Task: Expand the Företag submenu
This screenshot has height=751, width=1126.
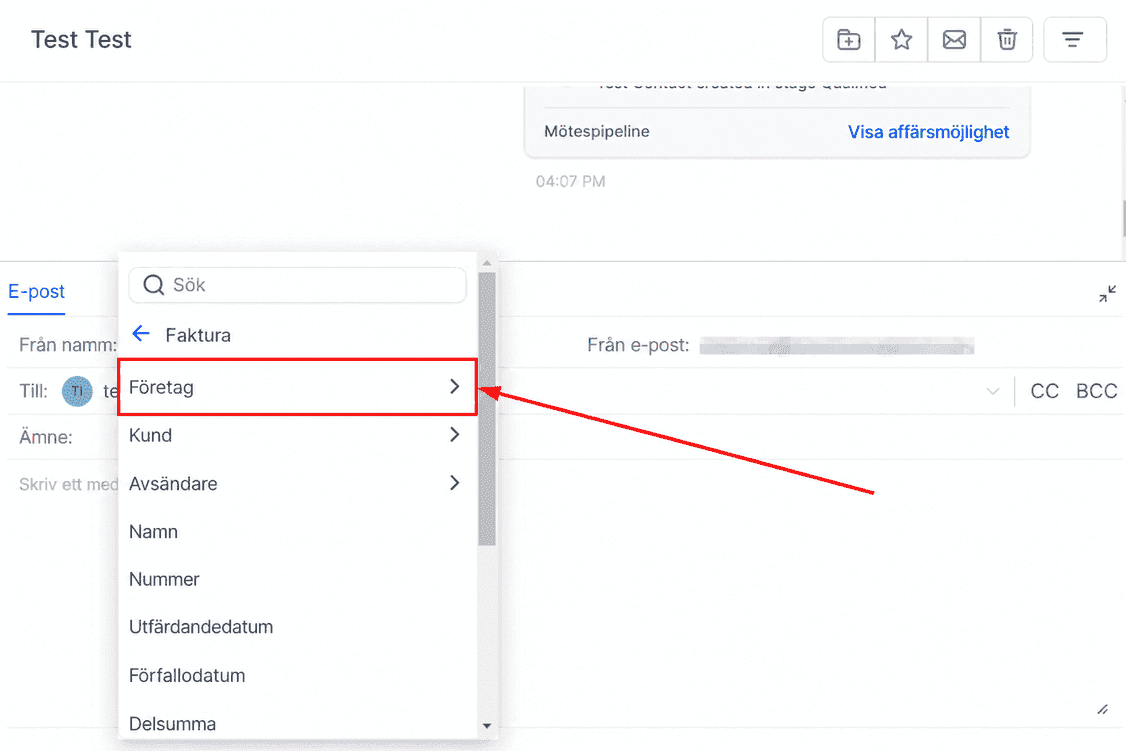Action: point(297,387)
